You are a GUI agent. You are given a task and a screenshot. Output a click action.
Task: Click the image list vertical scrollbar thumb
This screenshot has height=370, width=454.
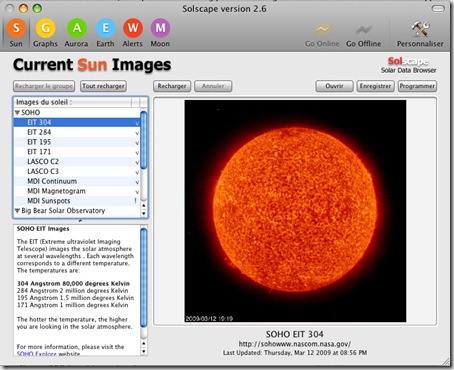(x=144, y=140)
